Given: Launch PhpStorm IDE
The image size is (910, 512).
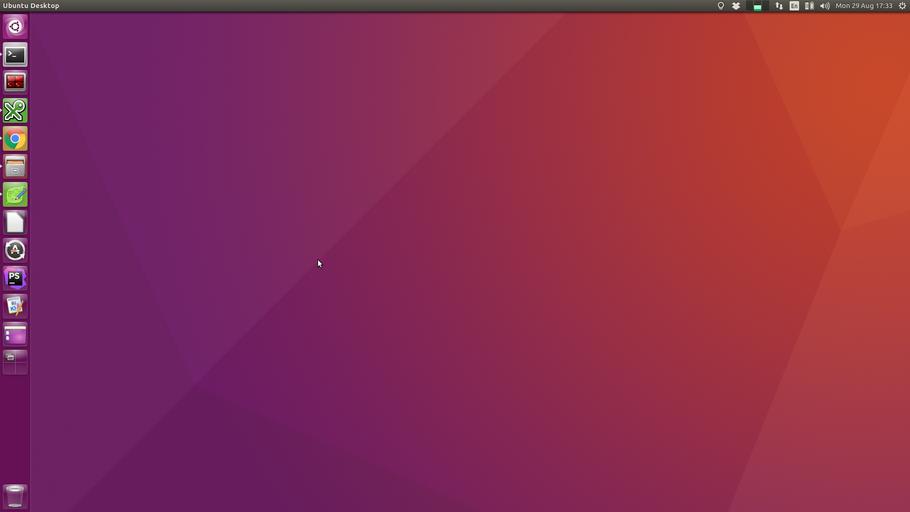Looking at the screenshot, I should coord(15,279).
